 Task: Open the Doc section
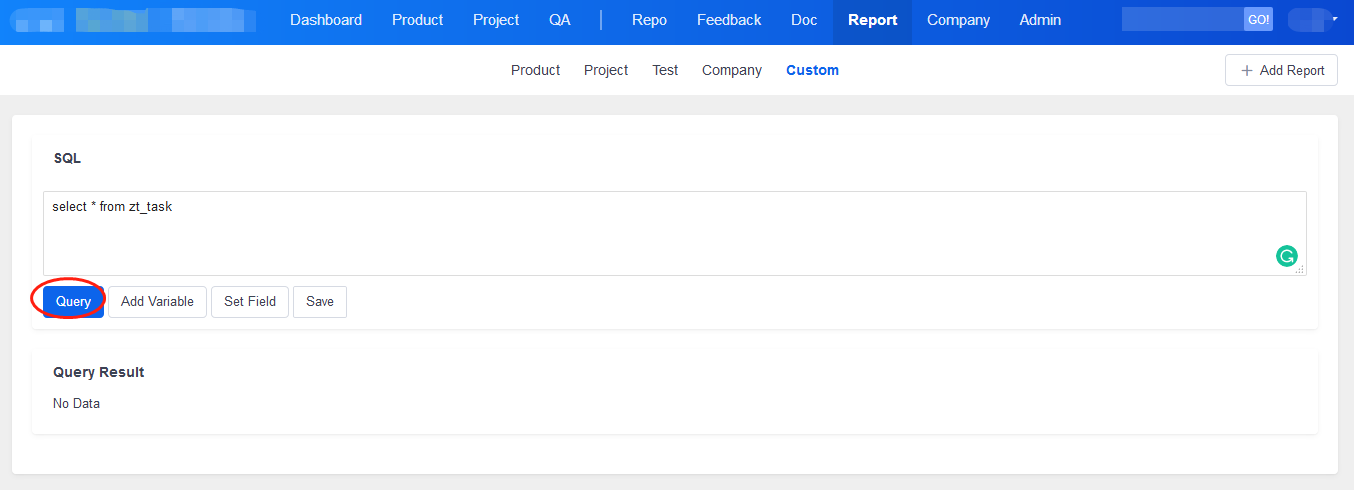804,20
